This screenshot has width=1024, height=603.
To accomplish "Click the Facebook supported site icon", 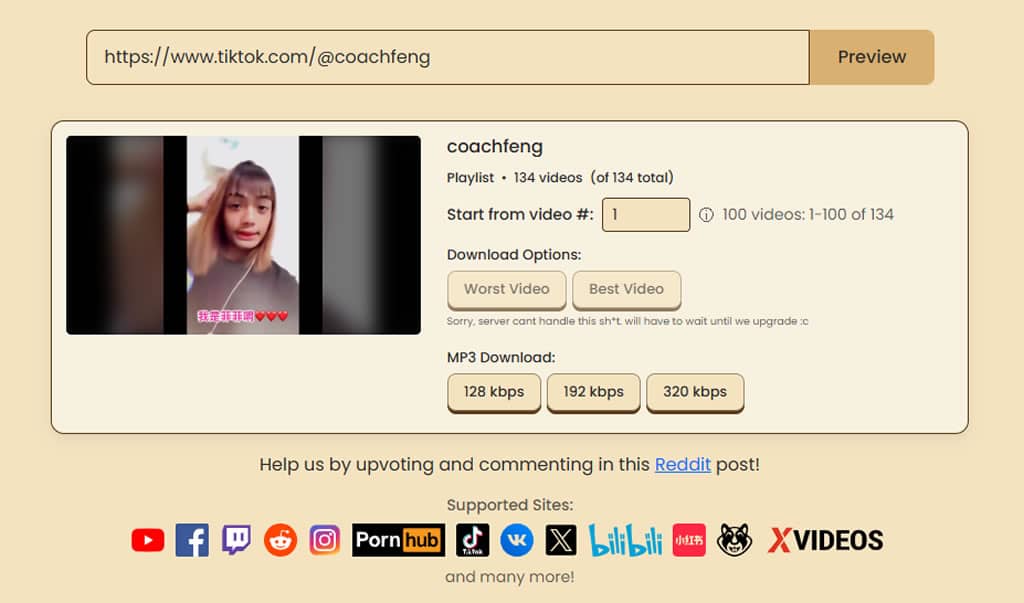I will pos(192,540).
